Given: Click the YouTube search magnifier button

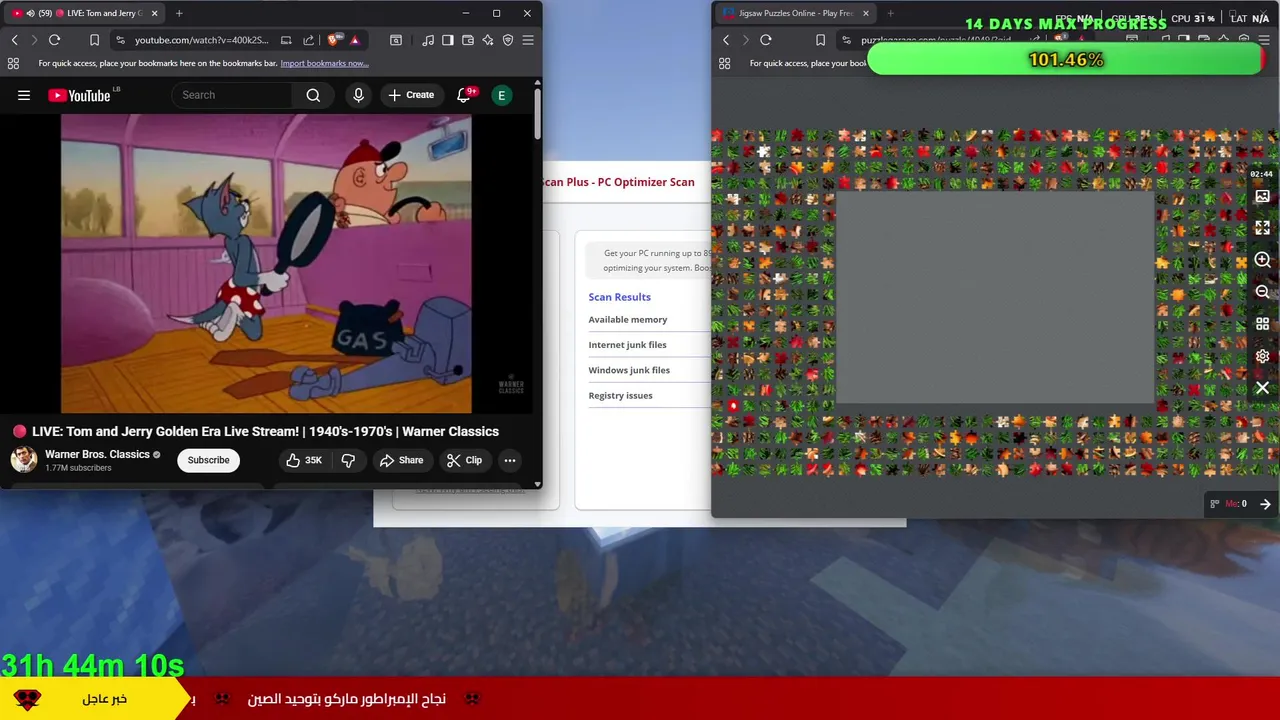Looking at the screenshot, I should coord(313,95).
